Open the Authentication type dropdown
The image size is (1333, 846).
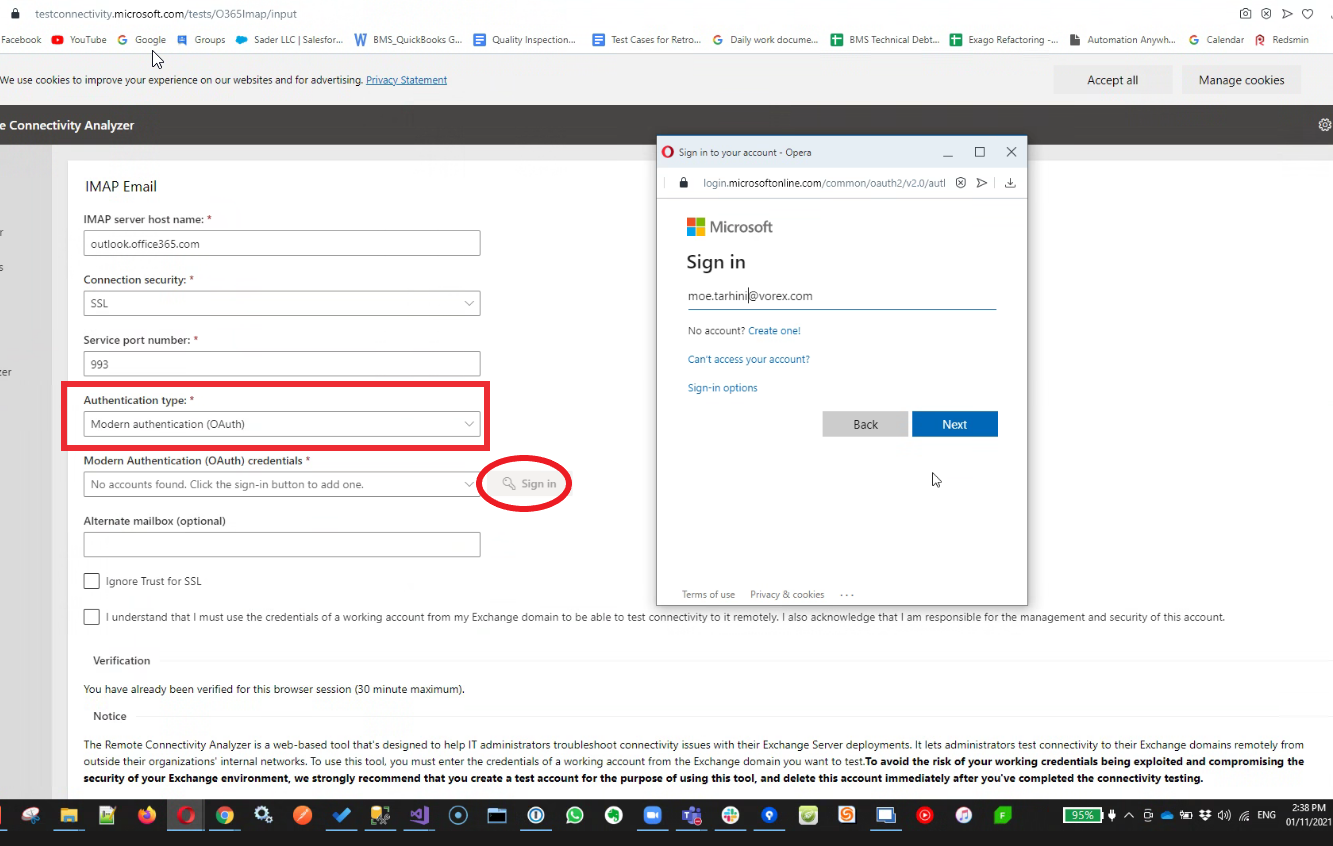tap(281, 424)
